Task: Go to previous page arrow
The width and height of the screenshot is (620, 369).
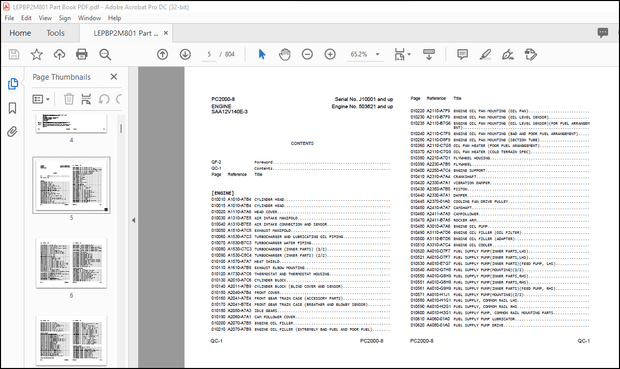Action: 163,54
